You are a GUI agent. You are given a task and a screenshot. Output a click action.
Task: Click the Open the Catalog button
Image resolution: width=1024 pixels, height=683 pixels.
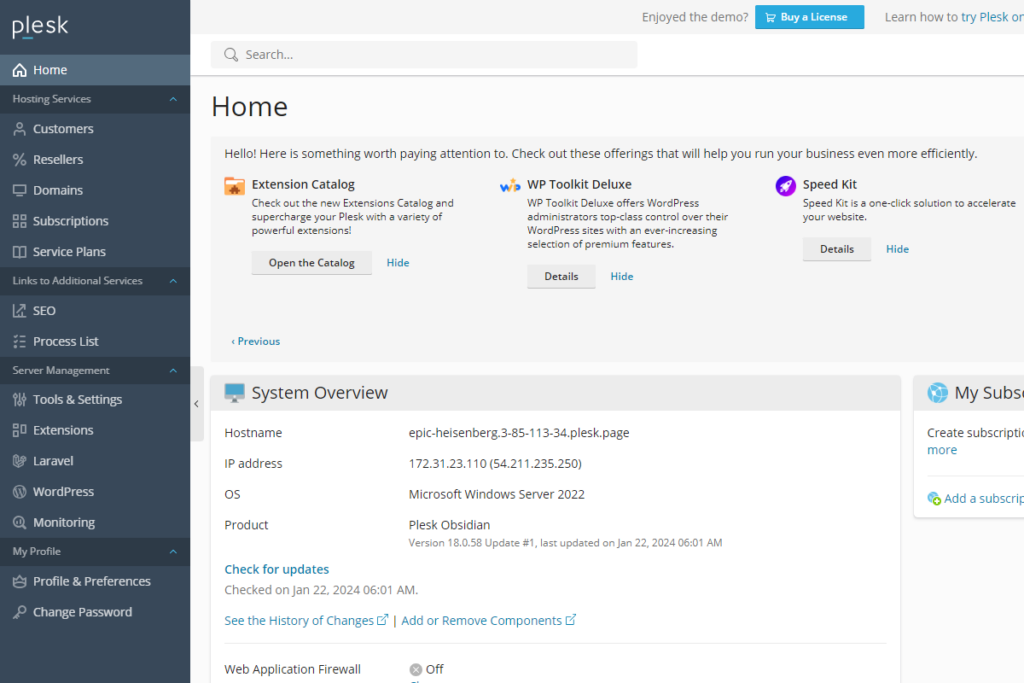coord(312,262)
